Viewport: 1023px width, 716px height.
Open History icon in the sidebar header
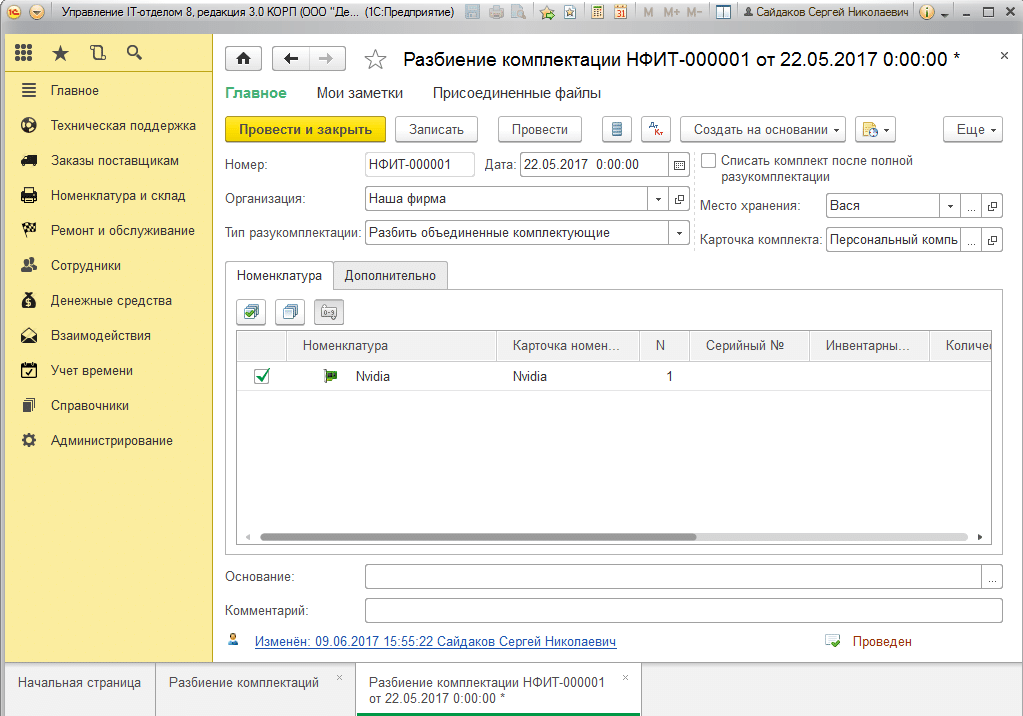98,53
